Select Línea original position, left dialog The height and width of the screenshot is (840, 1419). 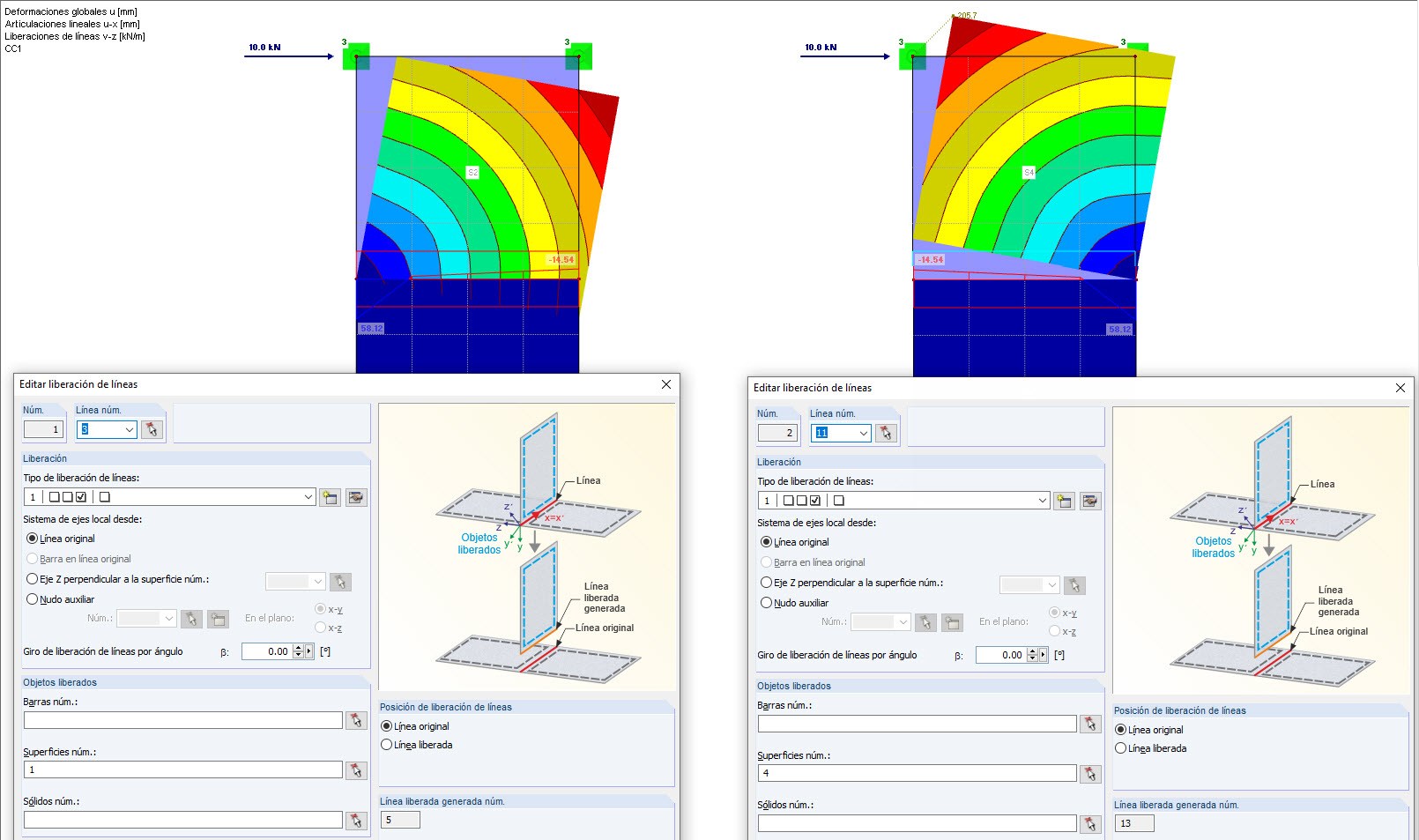386,726
